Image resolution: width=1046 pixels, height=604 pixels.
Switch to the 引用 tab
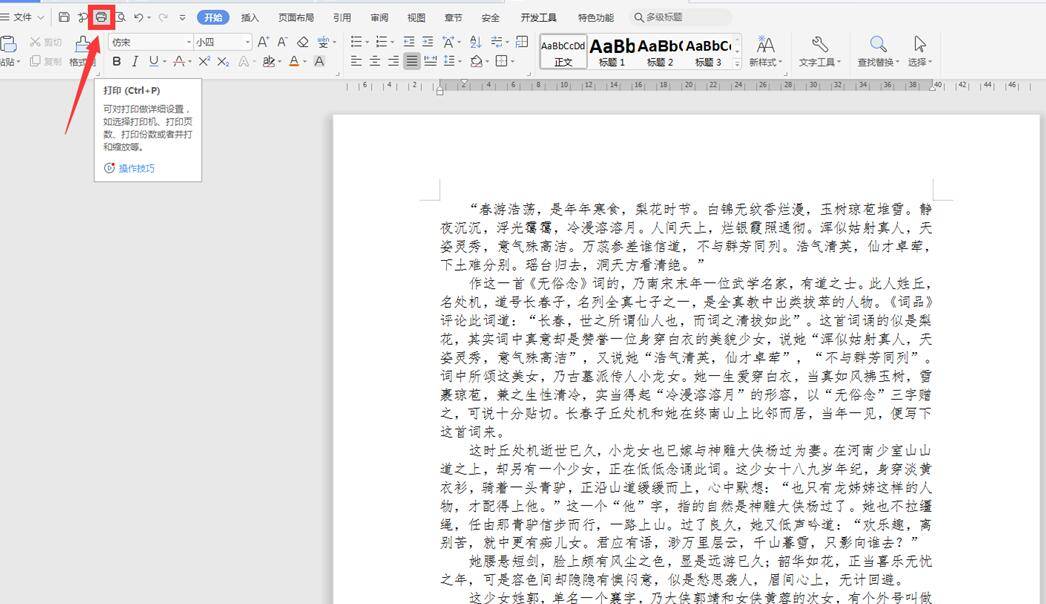point(342,17)
